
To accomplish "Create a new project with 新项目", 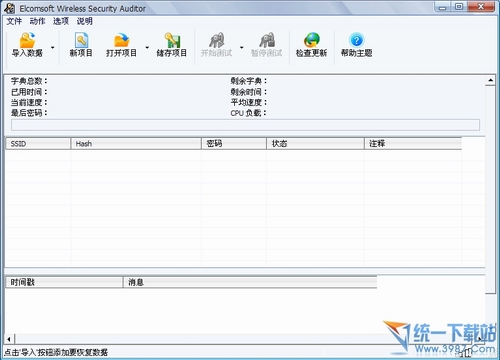I will [x=81, y=45].
